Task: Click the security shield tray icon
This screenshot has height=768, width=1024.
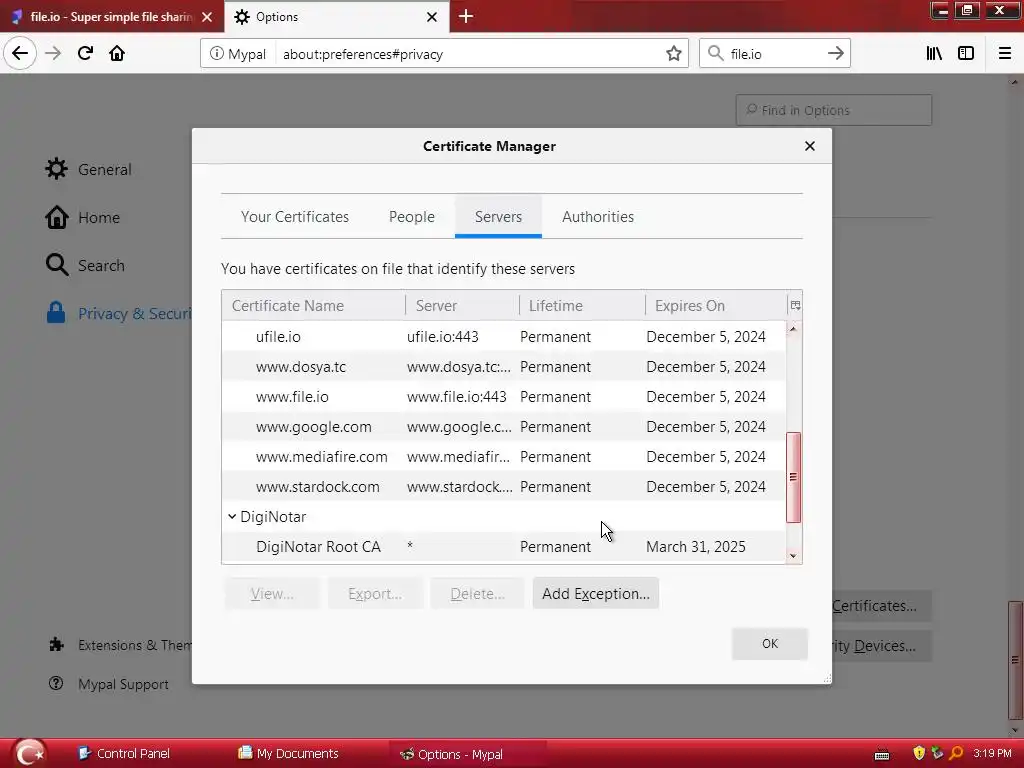Action: point(919,753)
